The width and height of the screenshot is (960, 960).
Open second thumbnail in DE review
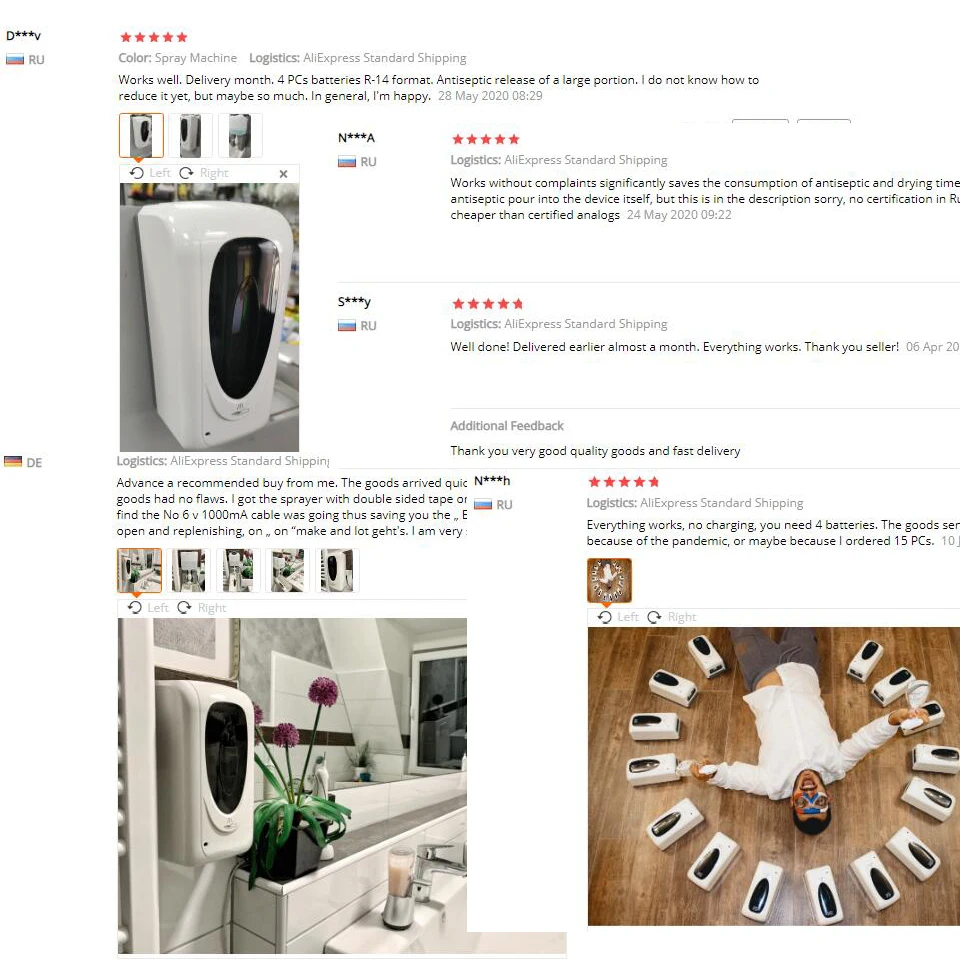189,570
